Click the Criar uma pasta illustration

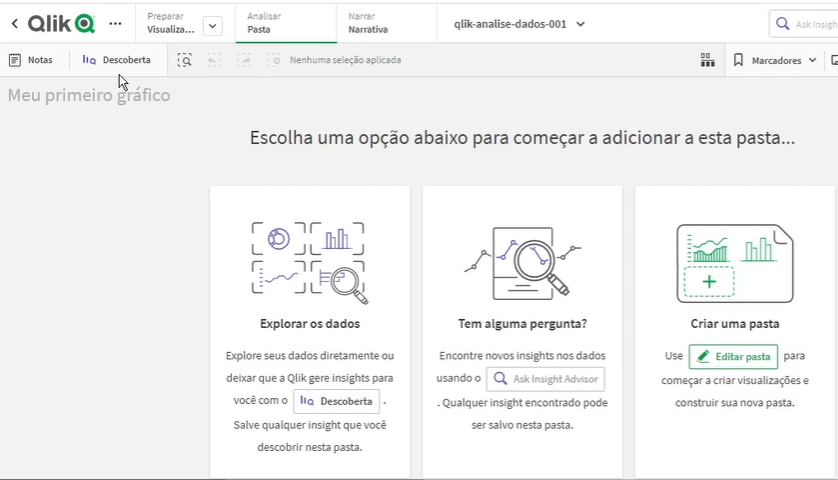pos(735,263)
